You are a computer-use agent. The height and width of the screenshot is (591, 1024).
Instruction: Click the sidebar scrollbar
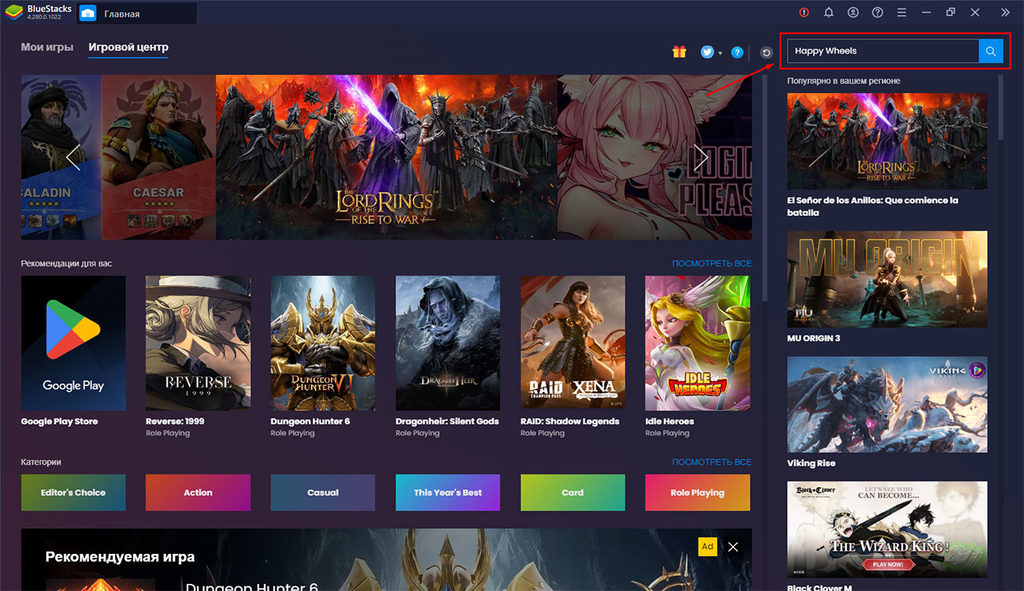pyautogui.click(x=1000, y=108)
